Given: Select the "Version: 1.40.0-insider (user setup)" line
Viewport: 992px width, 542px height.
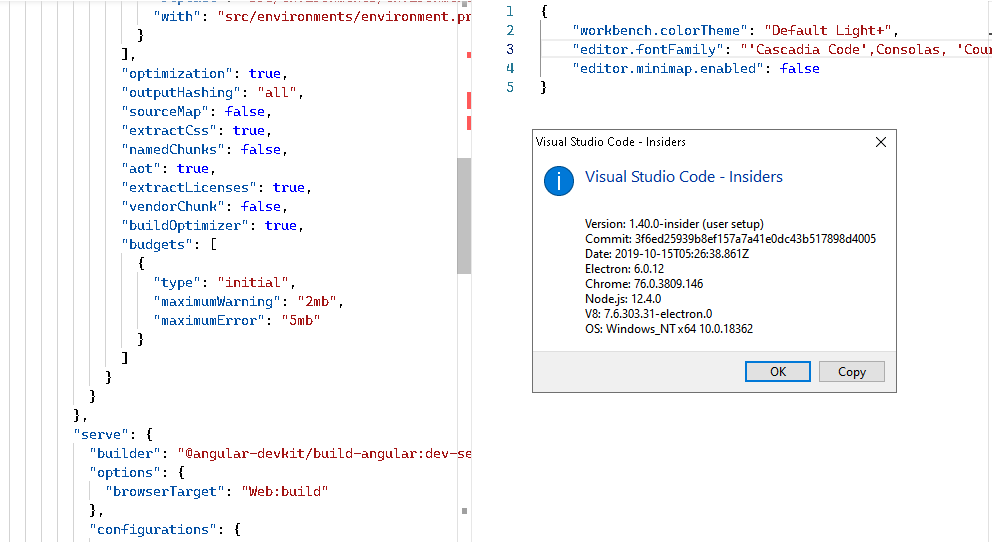Looking at the screenshot, I should pyautogui.click(x=674, y=224).
